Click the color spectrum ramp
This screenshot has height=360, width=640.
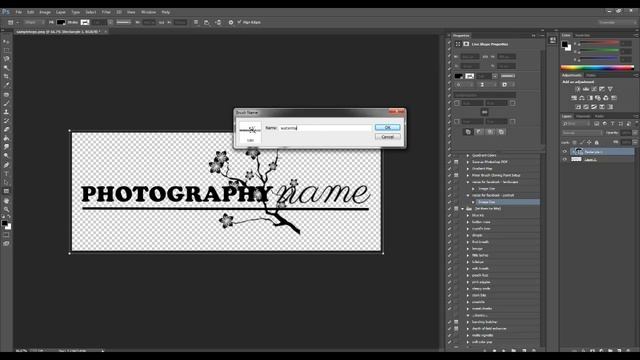coord(597,68)
